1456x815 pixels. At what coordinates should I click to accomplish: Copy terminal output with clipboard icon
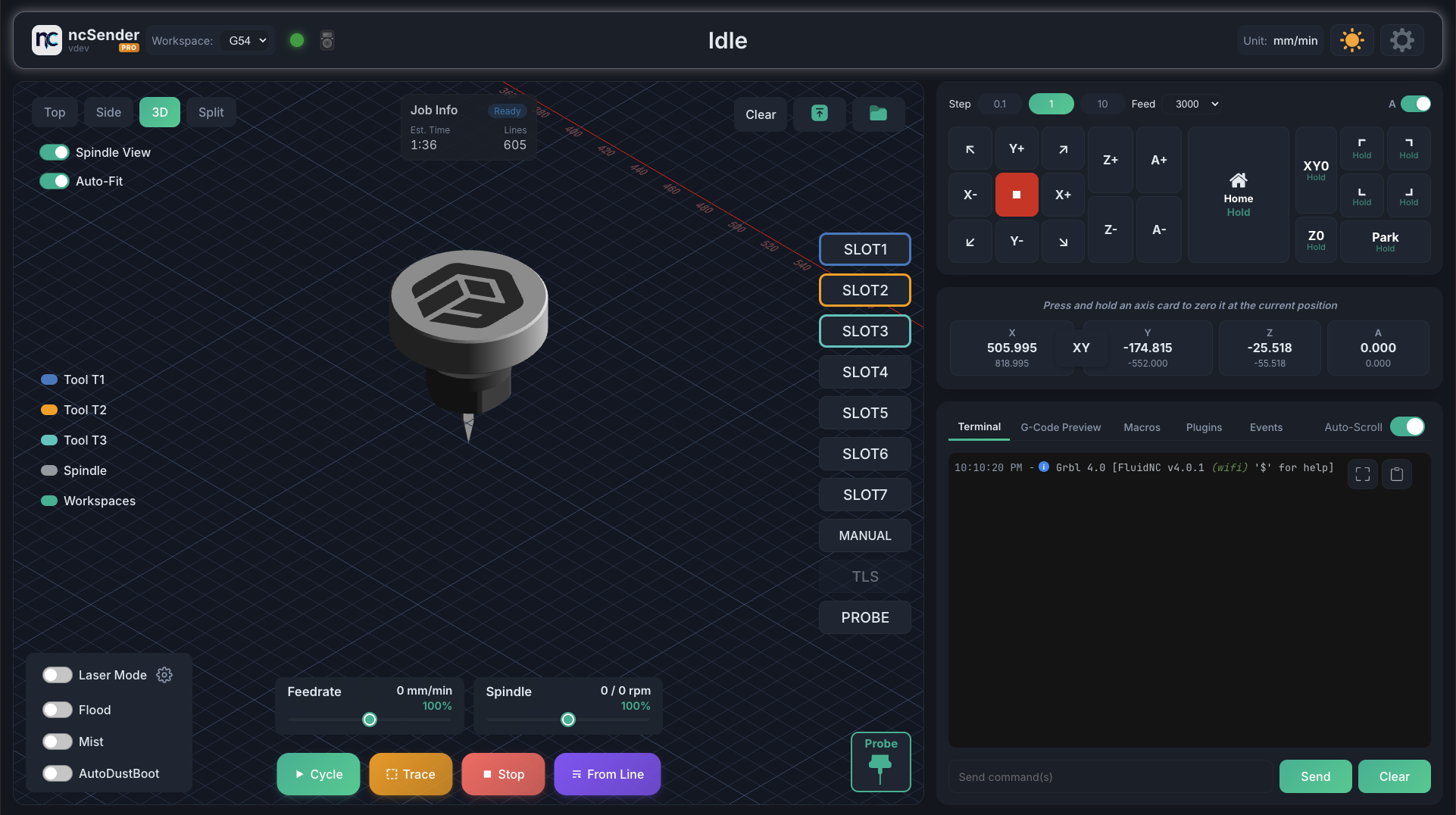point(1397,474)
